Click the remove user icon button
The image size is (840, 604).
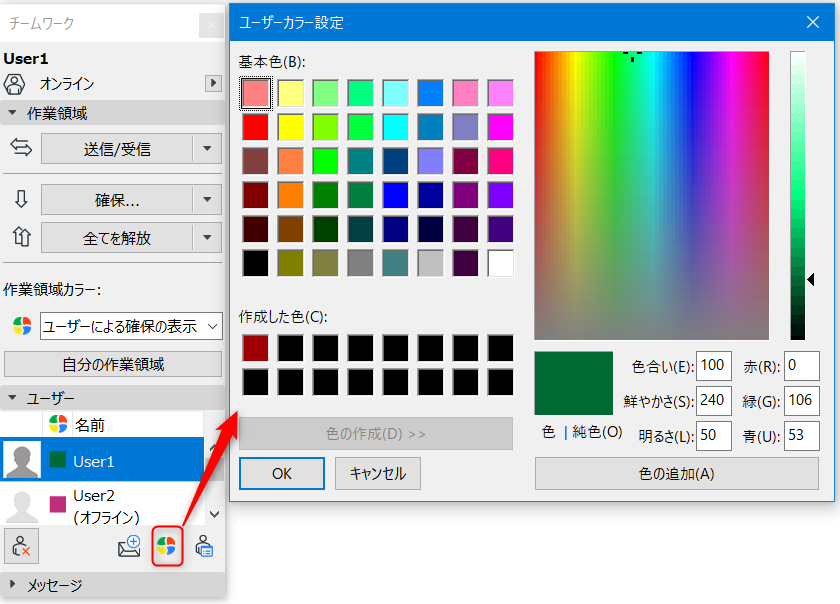coord(21,546)
